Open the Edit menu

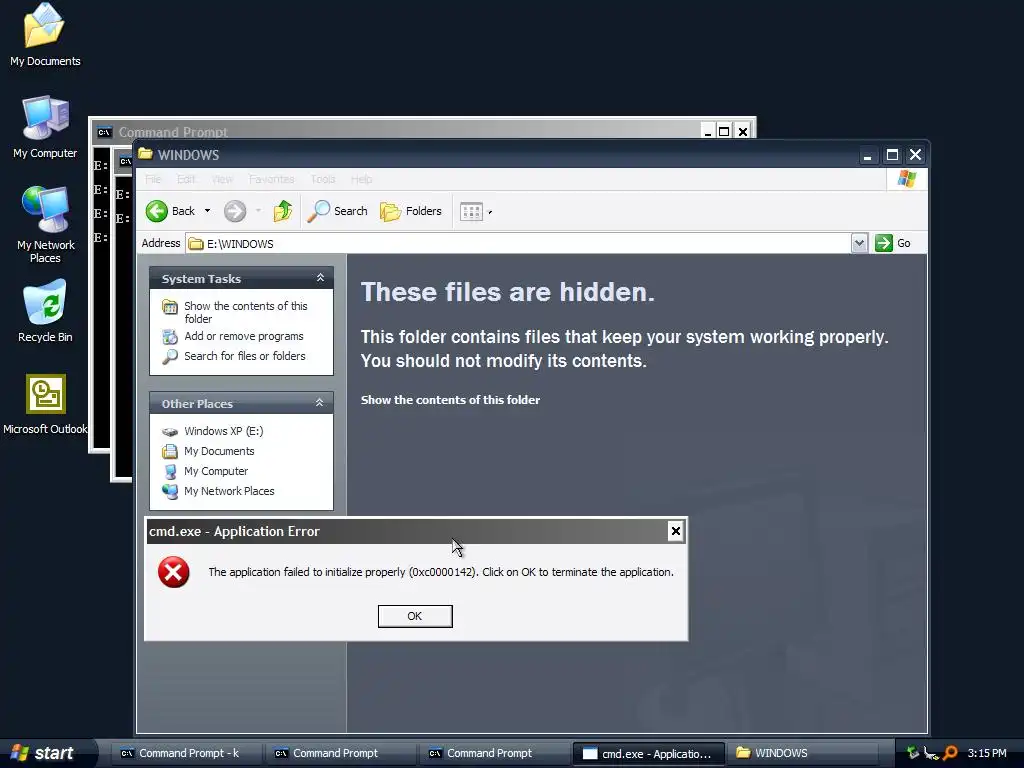pyautogui.click(x=186, y=179)
